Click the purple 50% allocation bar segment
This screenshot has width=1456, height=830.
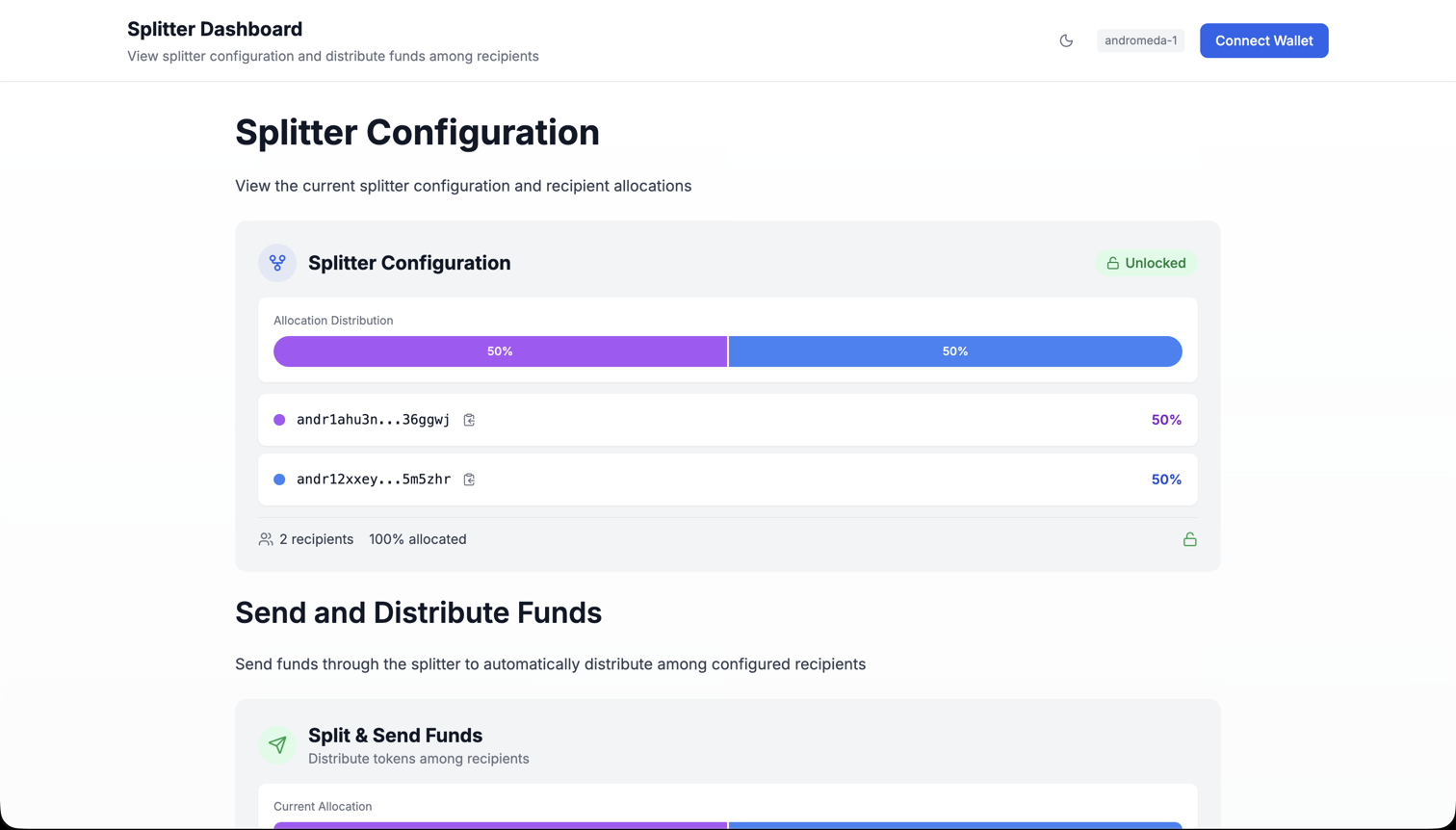499,351
